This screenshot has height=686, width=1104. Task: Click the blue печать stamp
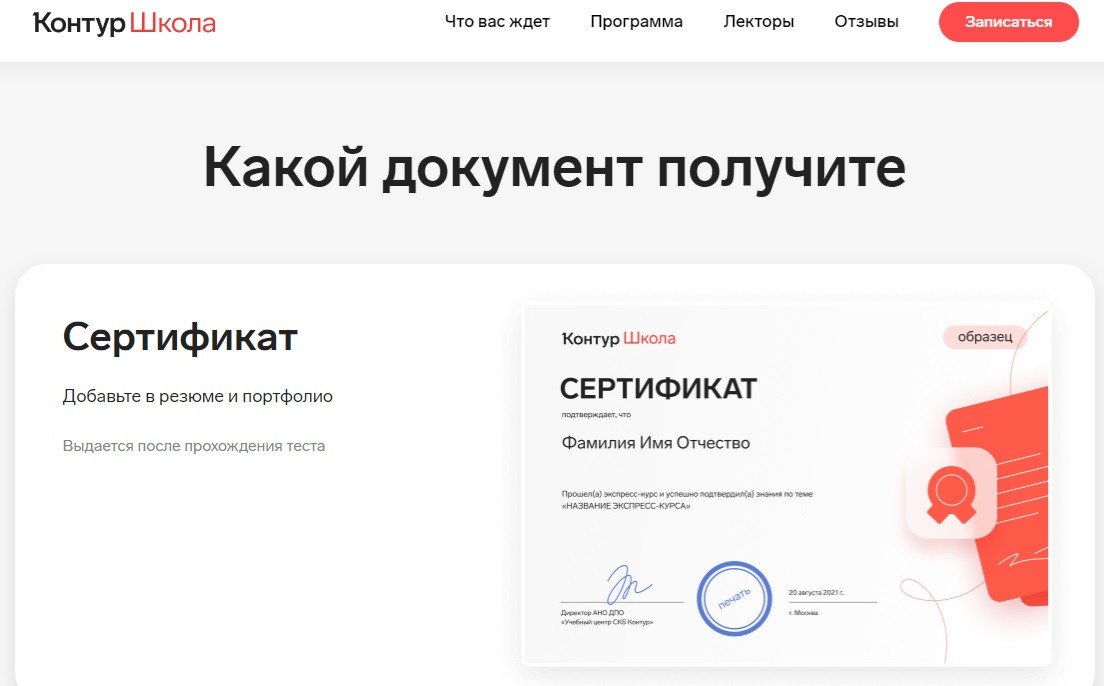(734, 599)
